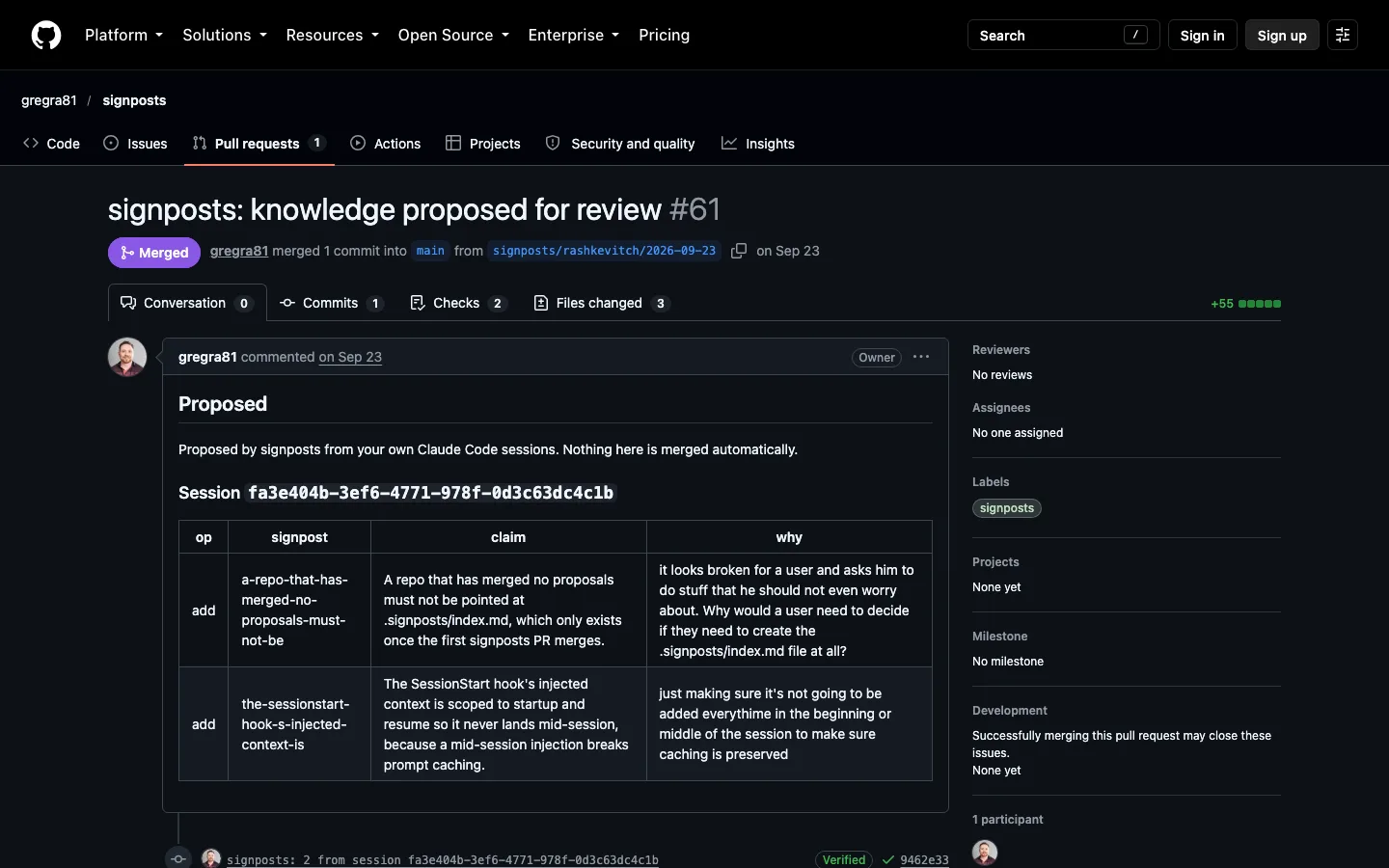Switch to the Code tab
Screen dimensions: 1389x868
click(51, 143)
